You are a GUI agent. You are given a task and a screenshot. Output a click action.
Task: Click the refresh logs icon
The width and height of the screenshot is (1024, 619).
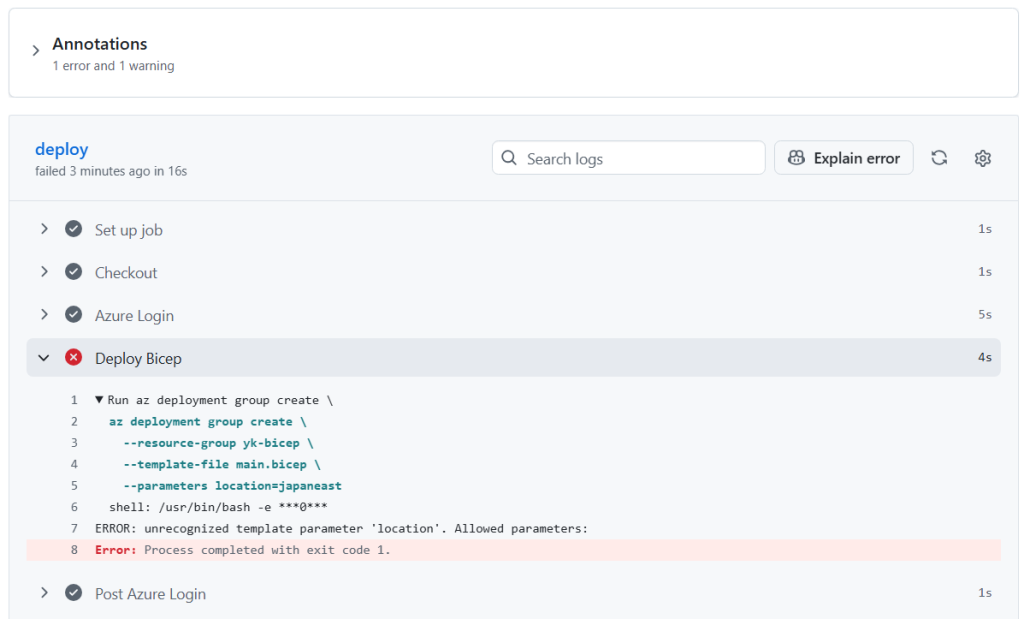coord(939,158)
